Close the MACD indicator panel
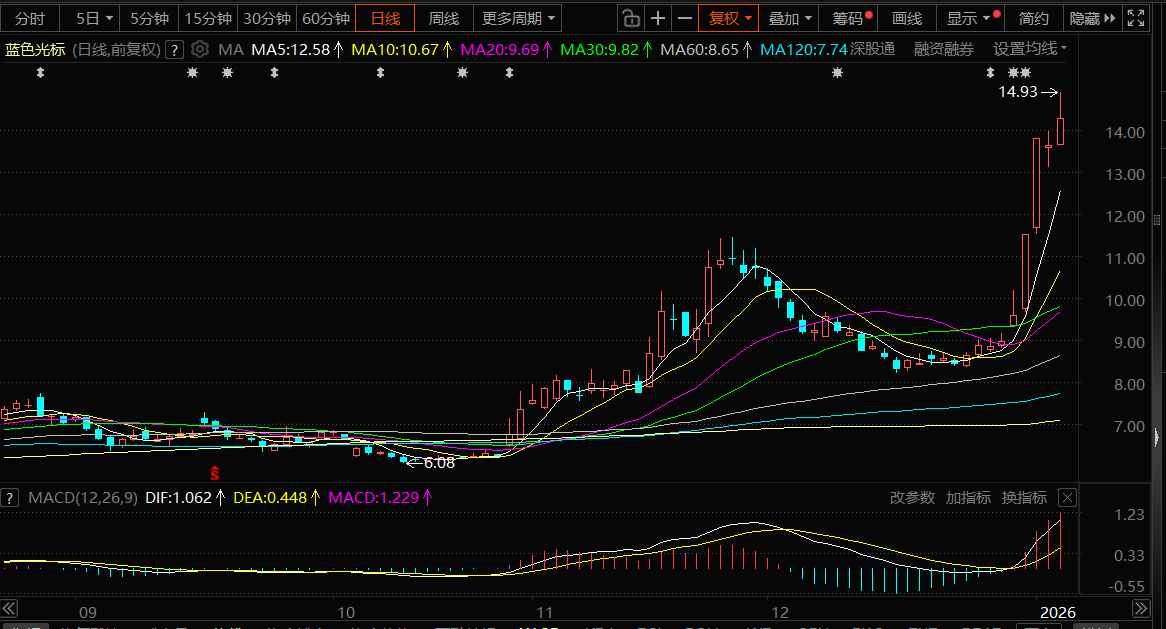 pyautogui.click(x=1067, y=497)
